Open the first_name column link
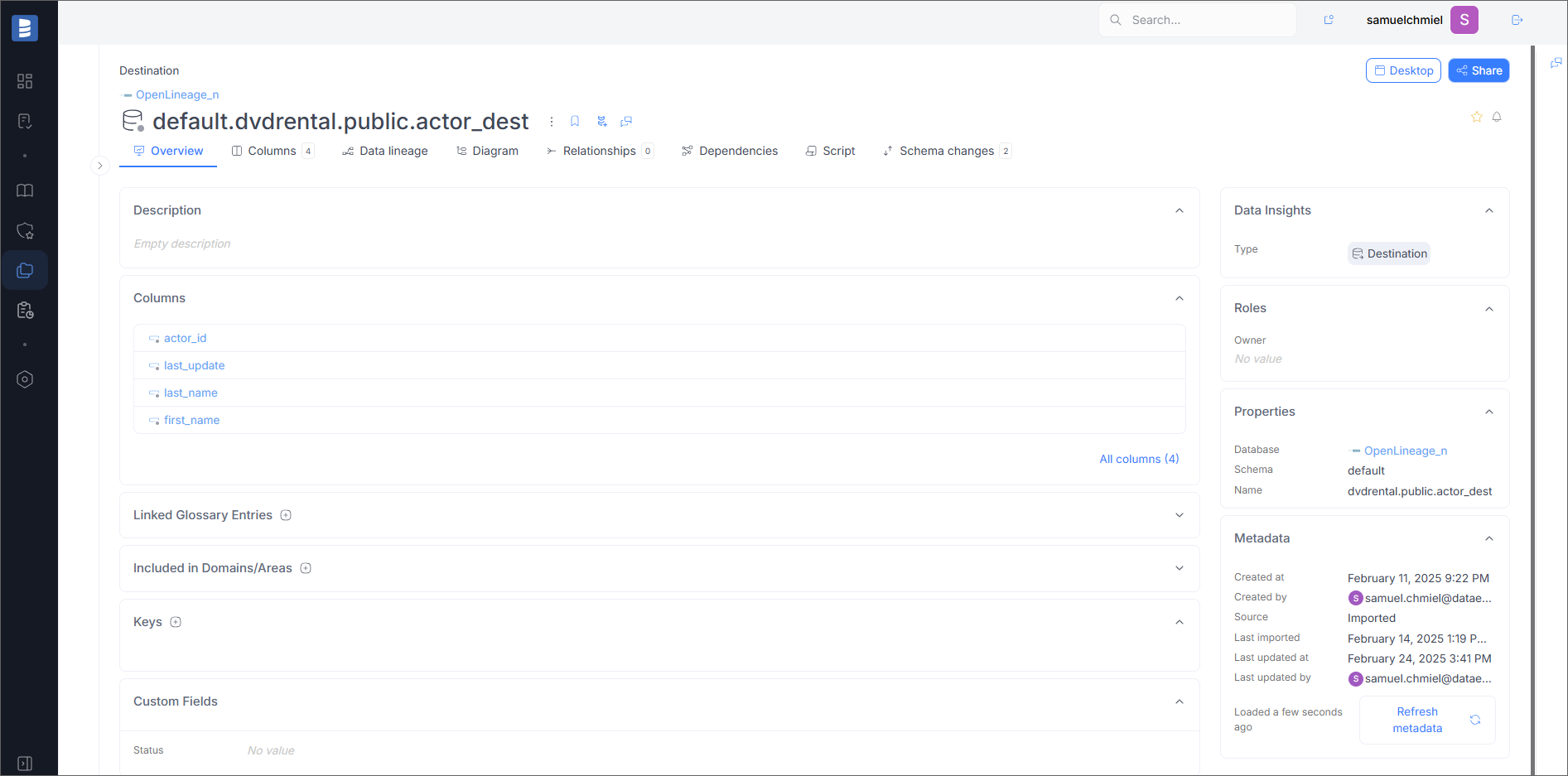 (191, 420)
